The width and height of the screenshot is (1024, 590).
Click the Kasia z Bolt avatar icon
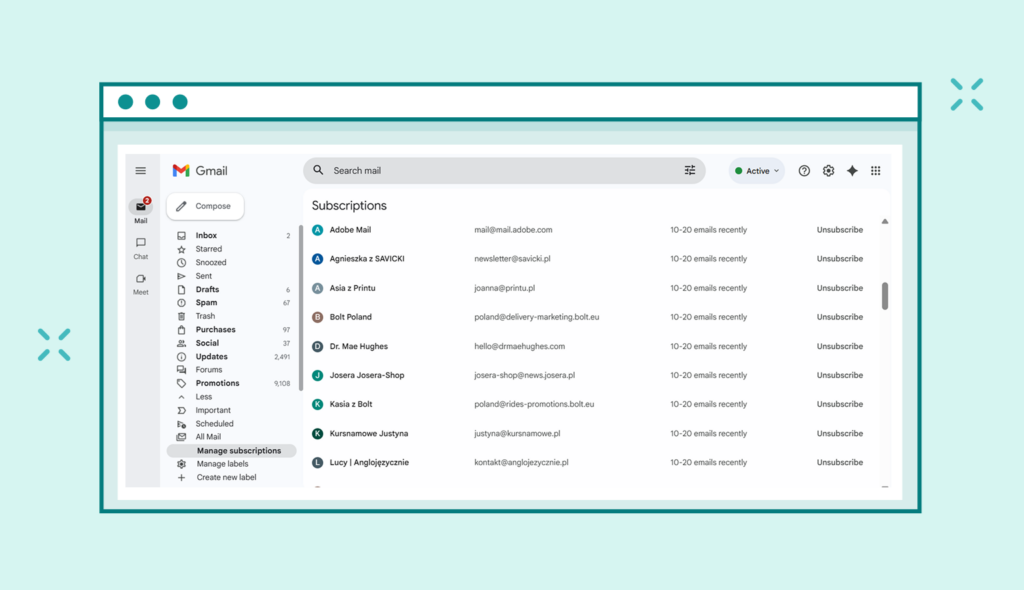tap(317, 404)
